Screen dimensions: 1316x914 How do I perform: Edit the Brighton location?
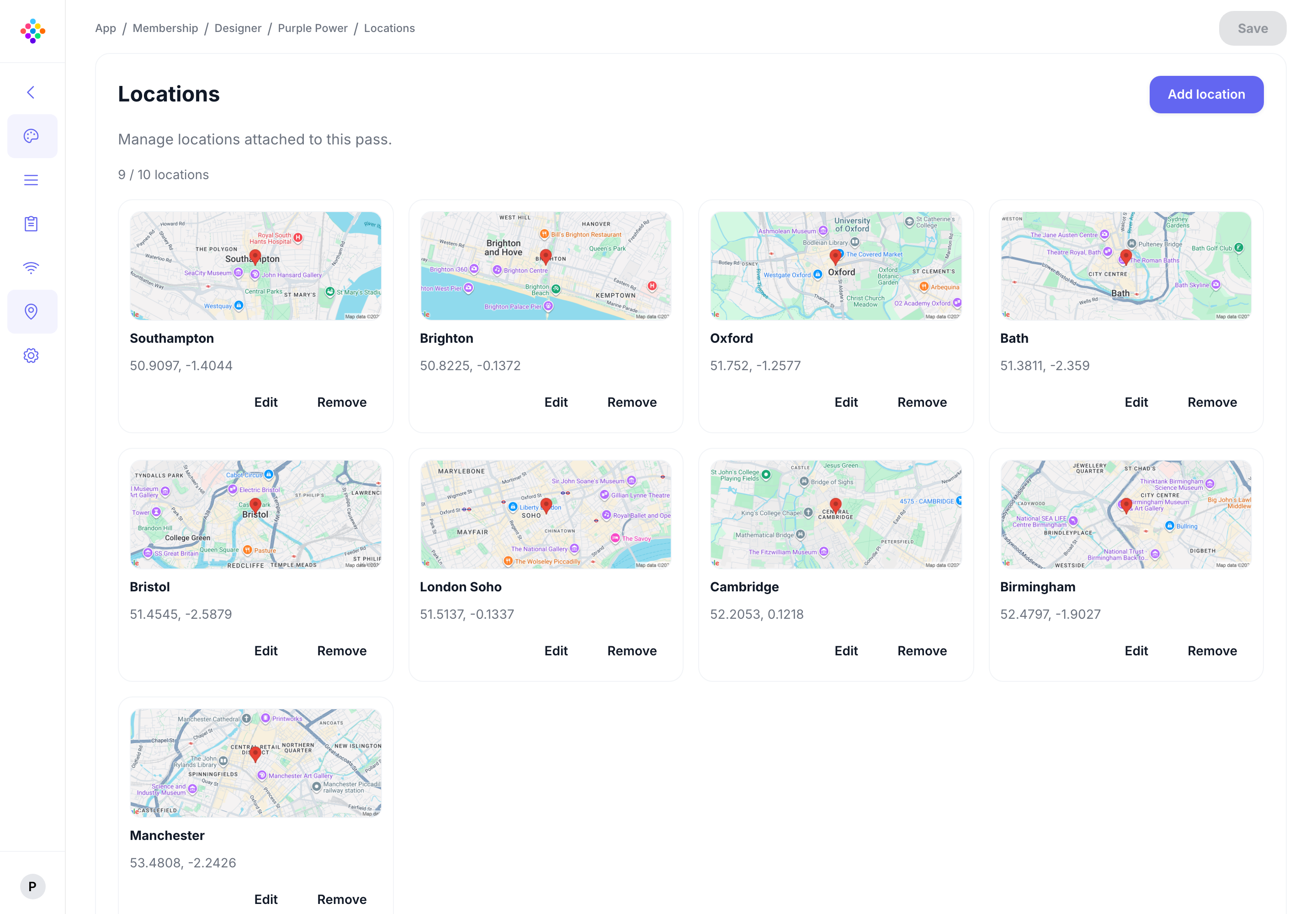click(x=556, y=402)
